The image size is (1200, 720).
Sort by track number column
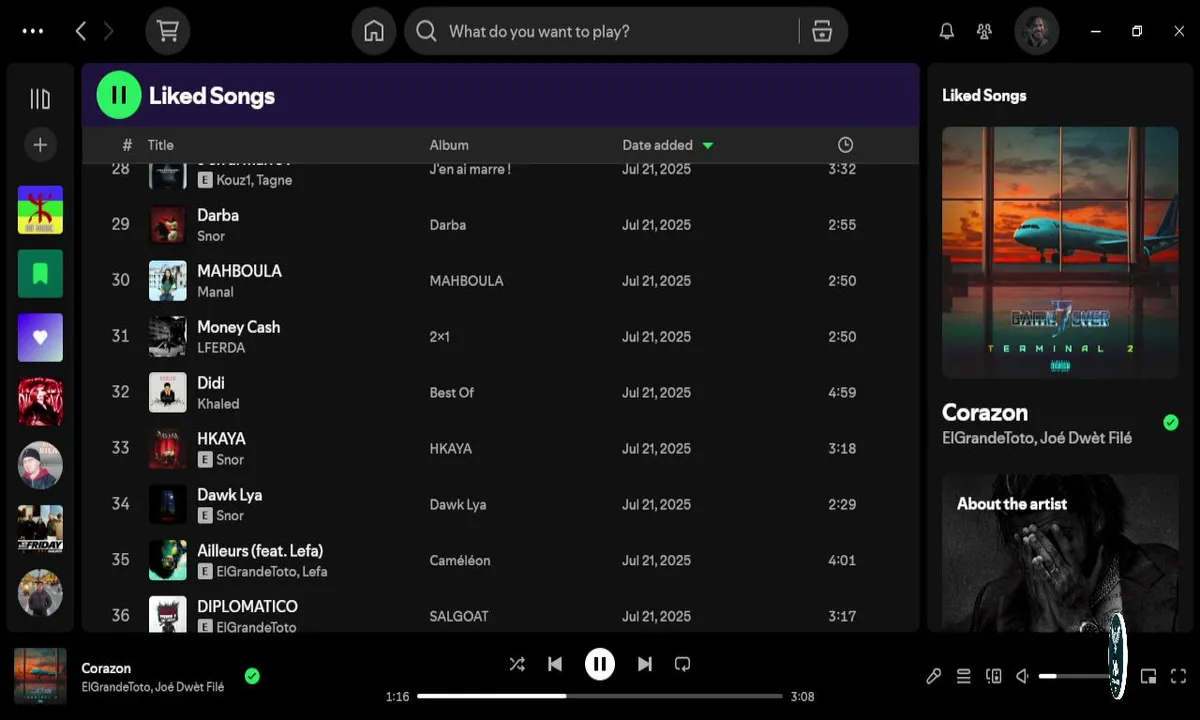(127, 145)
